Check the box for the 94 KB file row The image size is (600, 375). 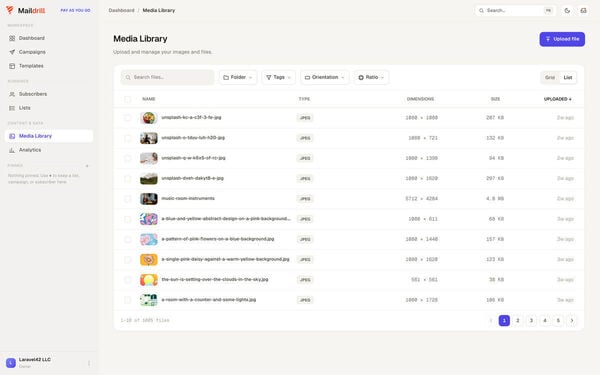127,158
